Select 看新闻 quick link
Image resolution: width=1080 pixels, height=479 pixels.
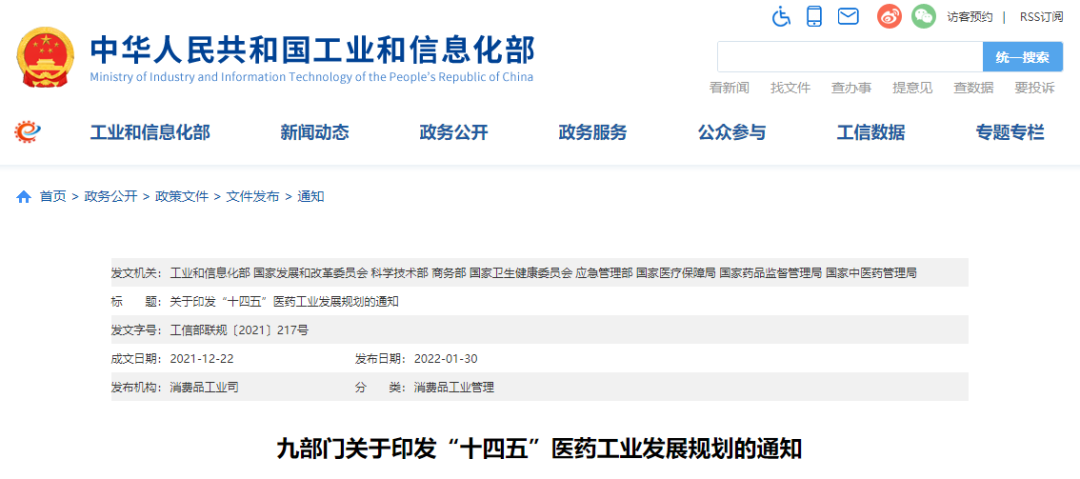pyautogui.click(x=729, y=88)
